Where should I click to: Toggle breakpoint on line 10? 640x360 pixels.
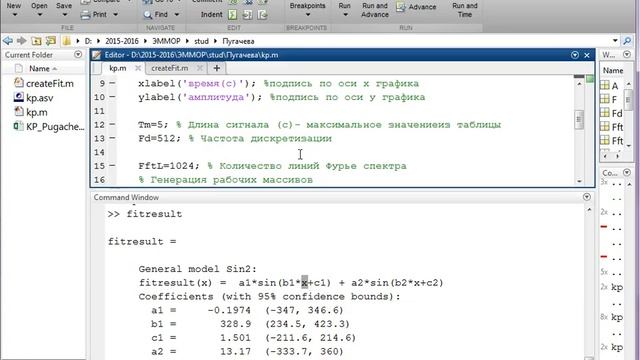[x=112, y=97]
